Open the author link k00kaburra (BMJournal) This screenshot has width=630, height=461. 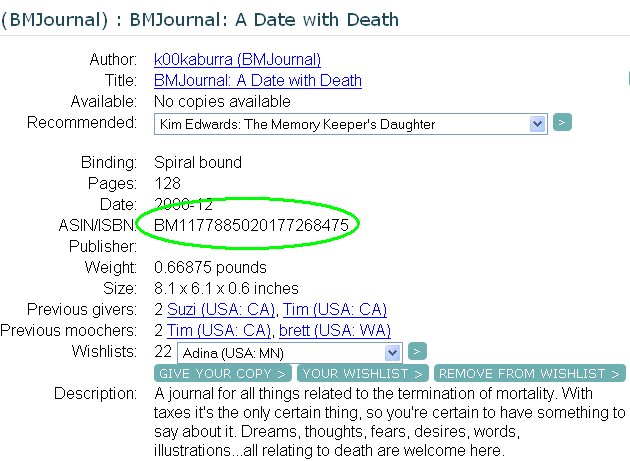coord(237,60)
